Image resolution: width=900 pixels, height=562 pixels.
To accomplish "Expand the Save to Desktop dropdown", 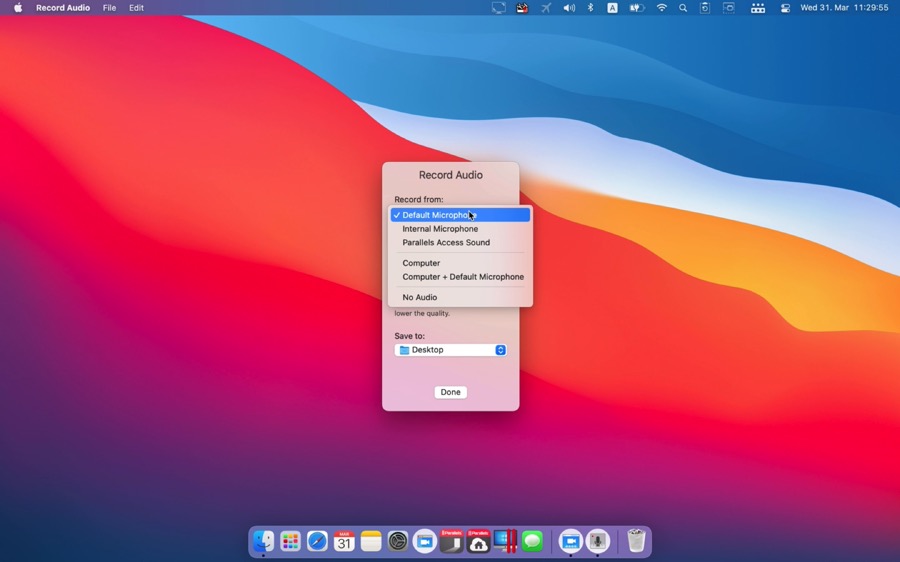I will point(451,350).
